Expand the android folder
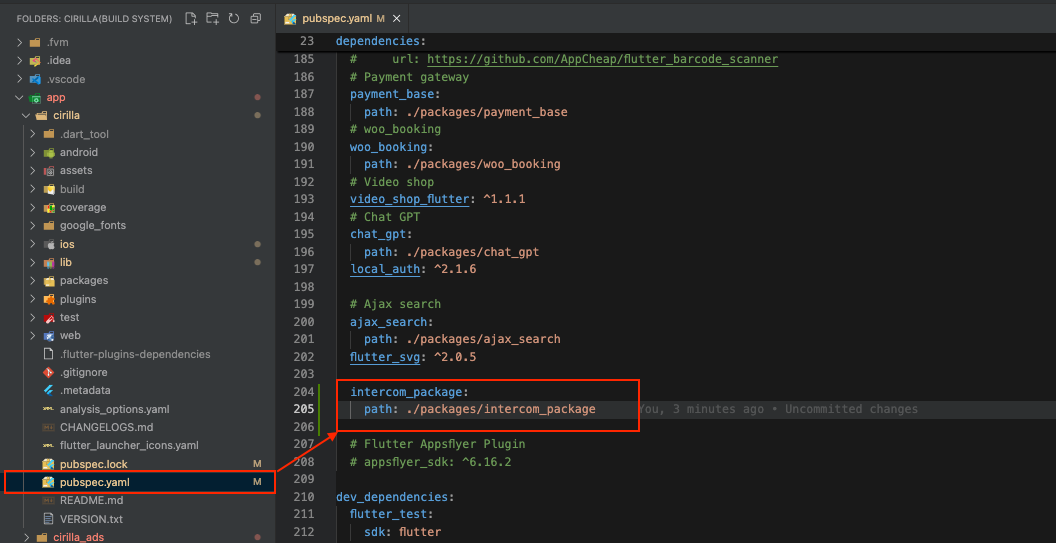1056x543 pixels. pos(33,152)
